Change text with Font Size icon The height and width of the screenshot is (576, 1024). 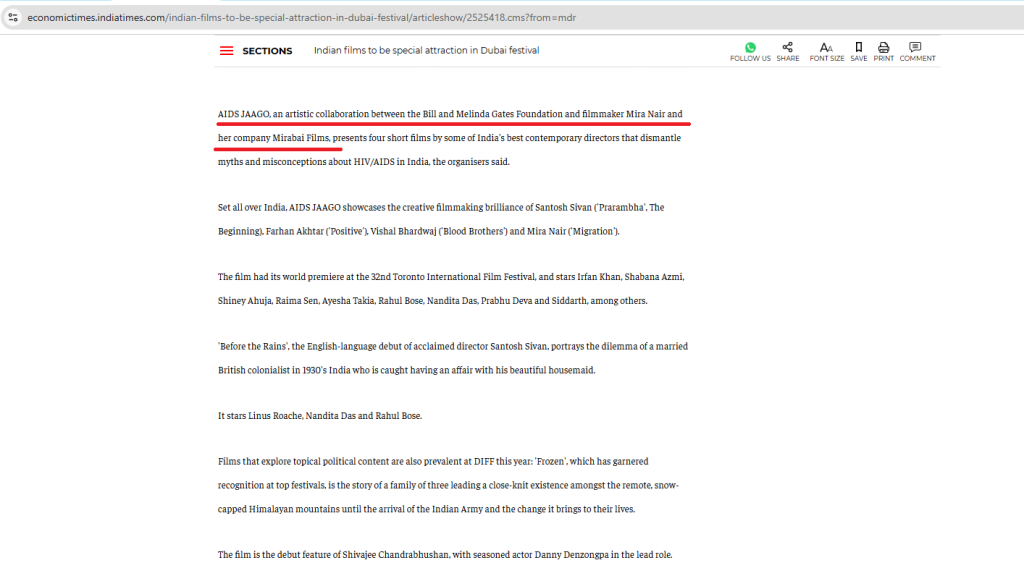click(826, 47)
